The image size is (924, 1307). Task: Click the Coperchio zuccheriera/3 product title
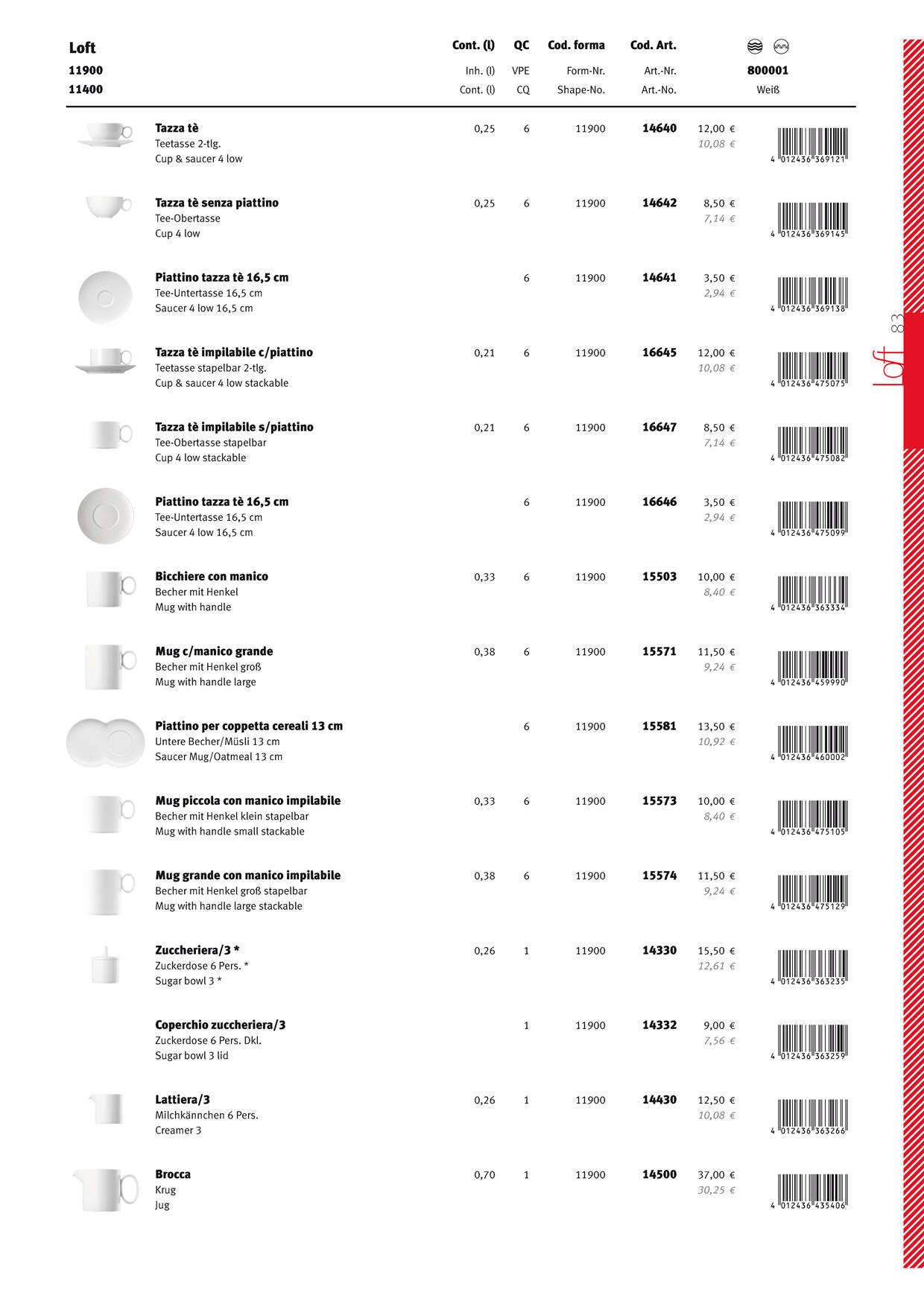tap(220, 1025)
